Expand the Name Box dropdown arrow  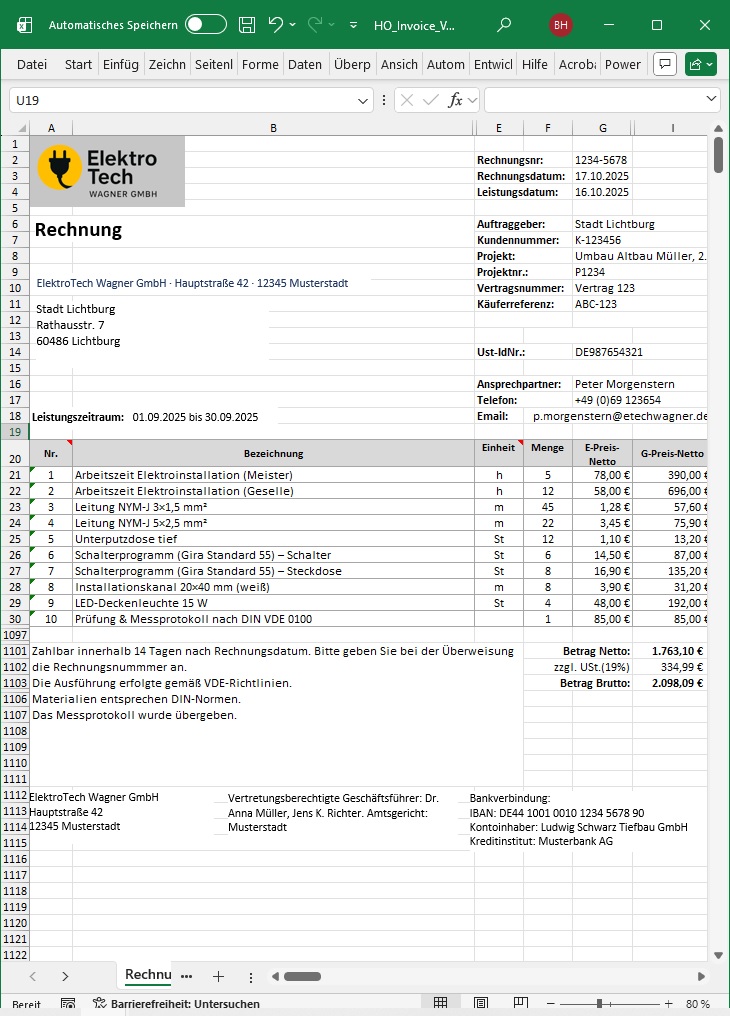coord(364,100)
